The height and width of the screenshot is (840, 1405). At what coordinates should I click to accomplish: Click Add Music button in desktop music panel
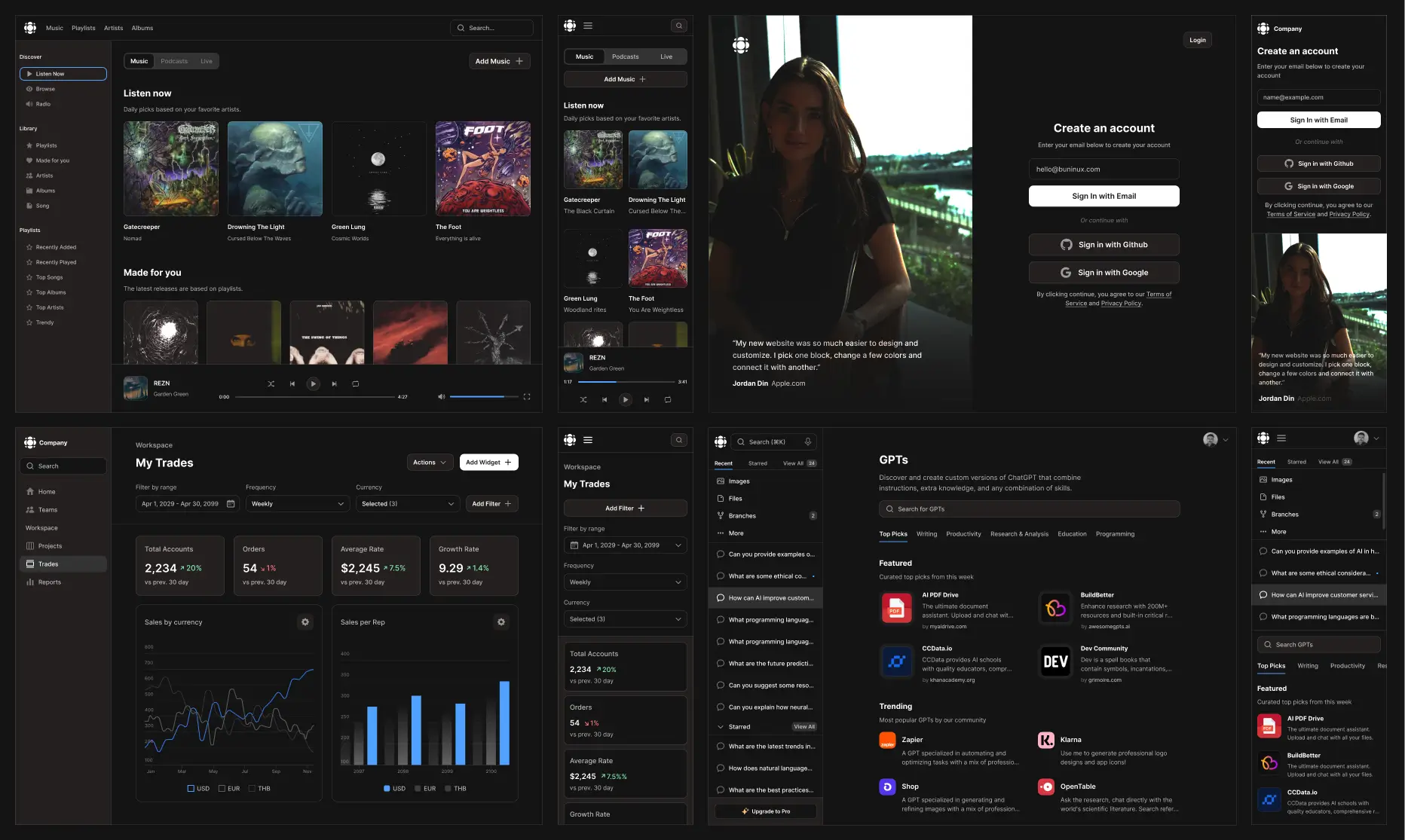coord(500,61)
